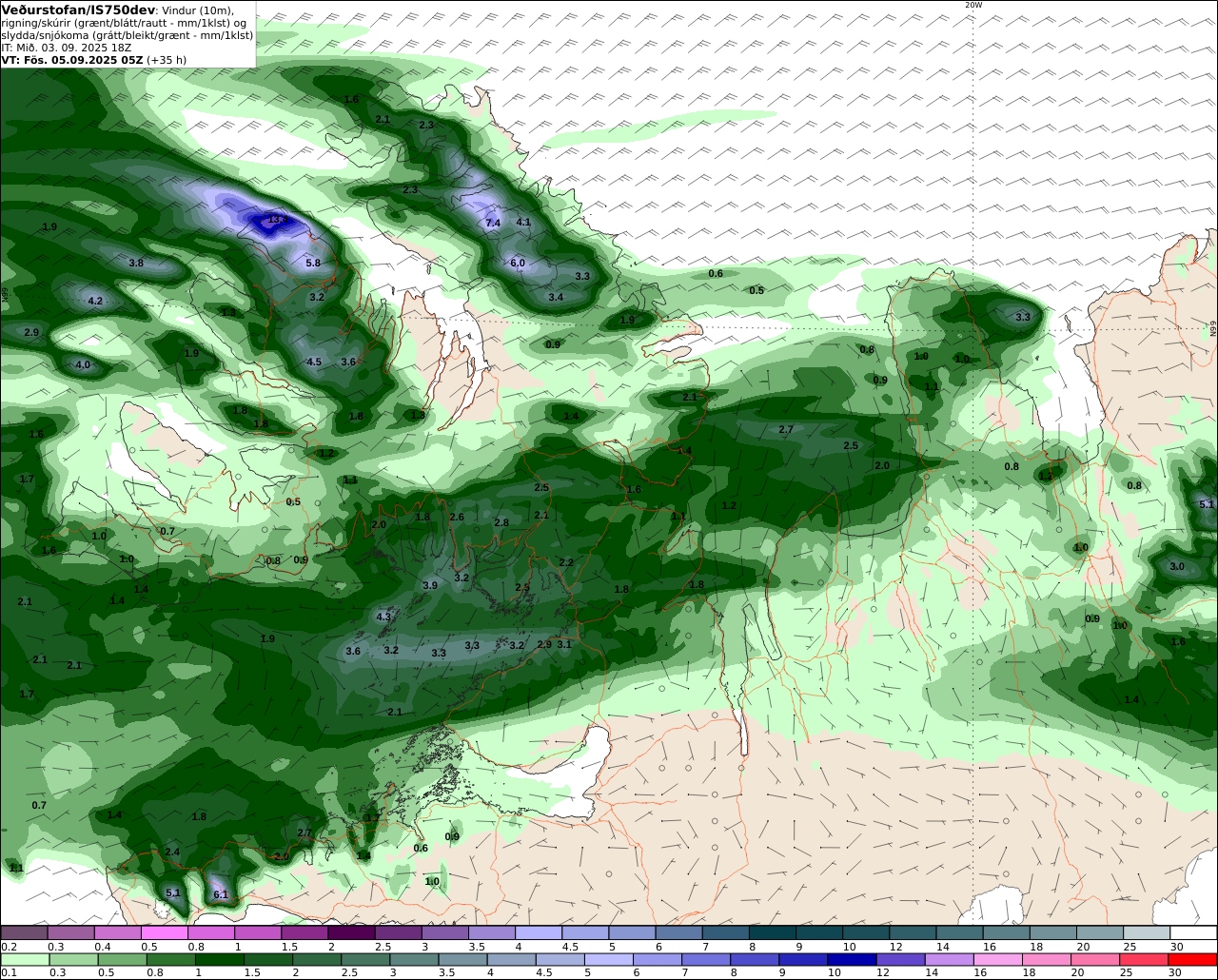Click the dark mauve 0.2 swatch in the upper legend
1218x980 pixels.
23,932
